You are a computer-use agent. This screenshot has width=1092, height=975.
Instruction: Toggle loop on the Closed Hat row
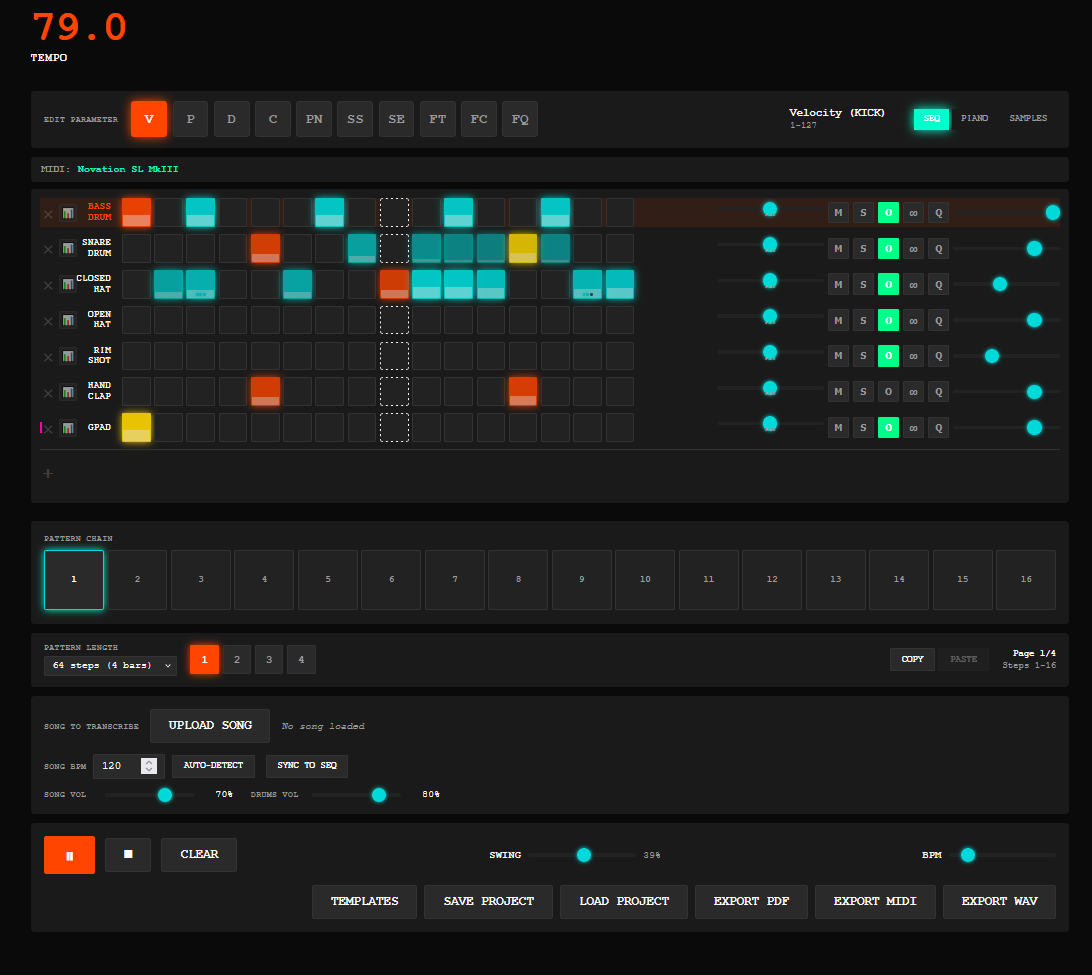point(913,284)
